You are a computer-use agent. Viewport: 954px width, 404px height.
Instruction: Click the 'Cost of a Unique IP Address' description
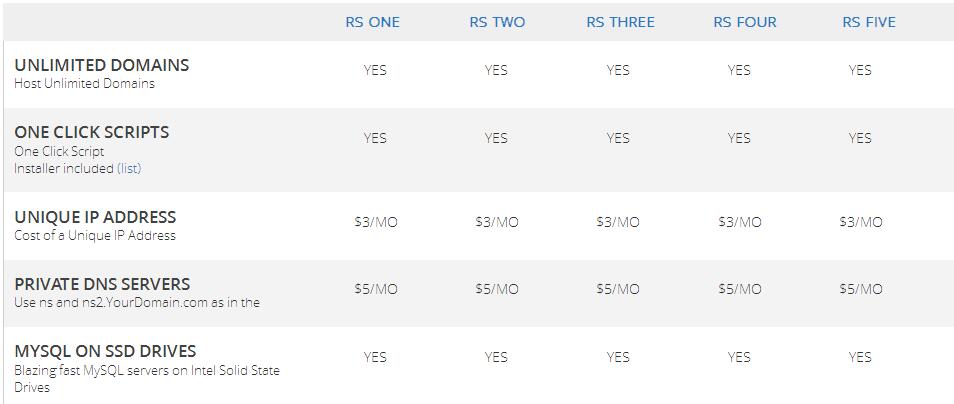pyautogui.click(x=95, y=236)
